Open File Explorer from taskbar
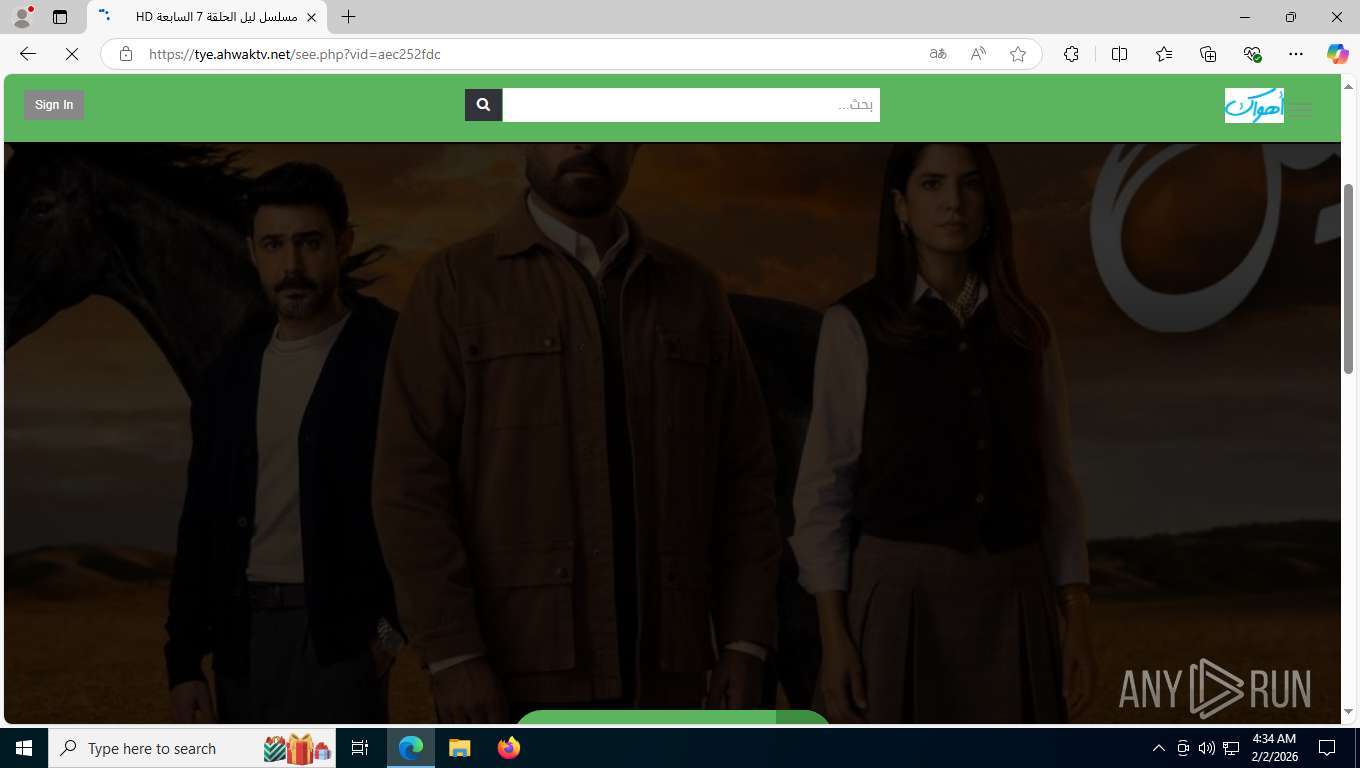The image size is (1360, 768). tap(459, 748)
